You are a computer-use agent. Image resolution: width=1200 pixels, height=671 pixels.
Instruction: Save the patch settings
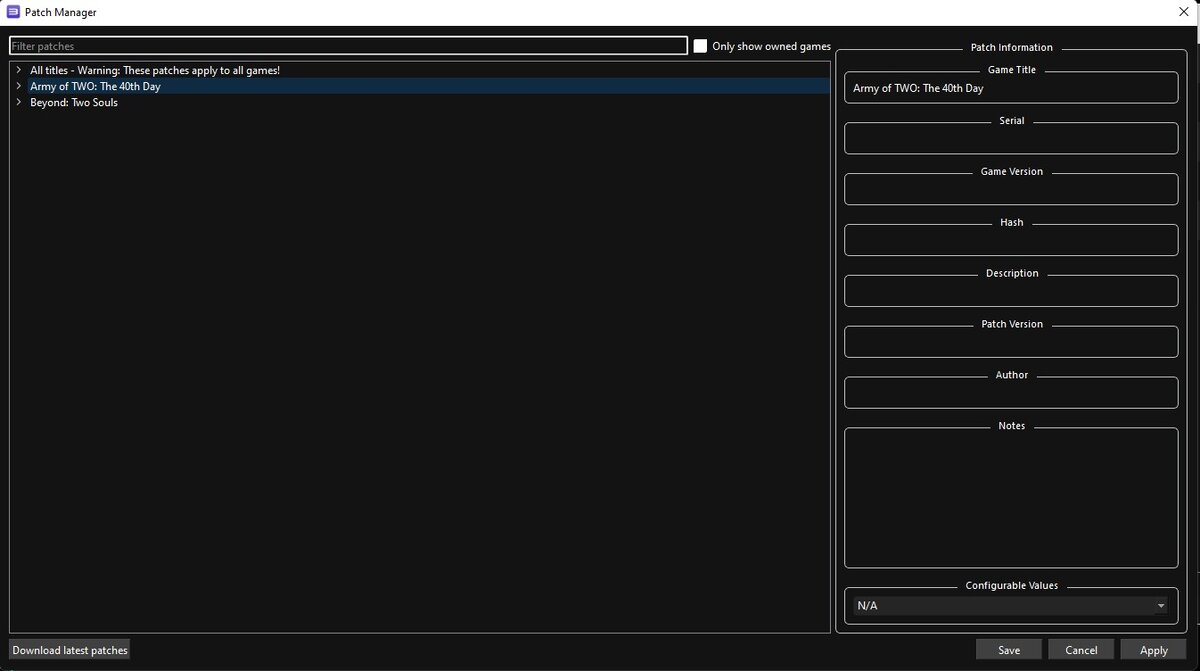click(1009, 650)
